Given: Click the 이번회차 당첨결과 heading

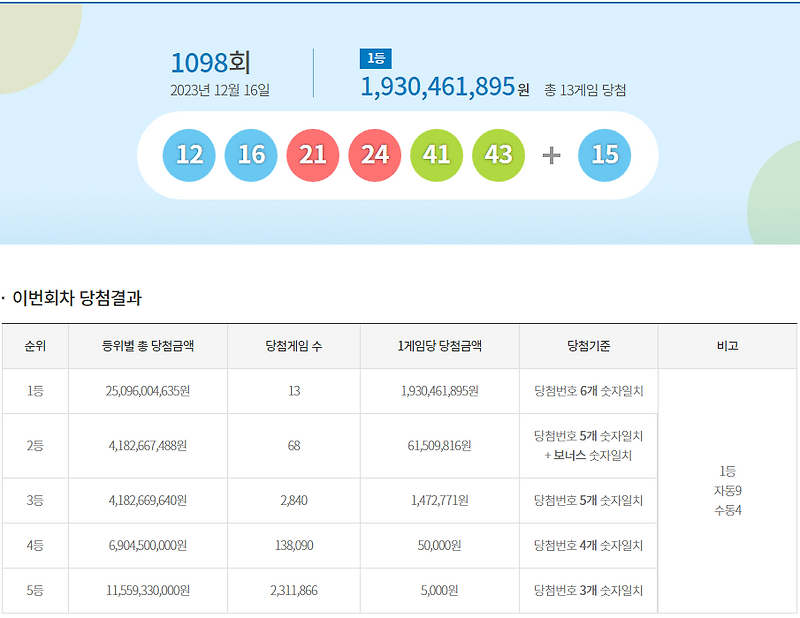Looking at the screenshot, I should (x=77, y=298).
